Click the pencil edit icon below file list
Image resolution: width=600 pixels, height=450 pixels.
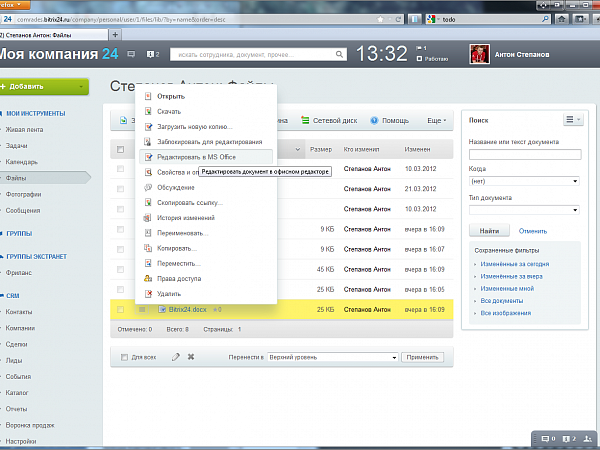pos(176,357)
